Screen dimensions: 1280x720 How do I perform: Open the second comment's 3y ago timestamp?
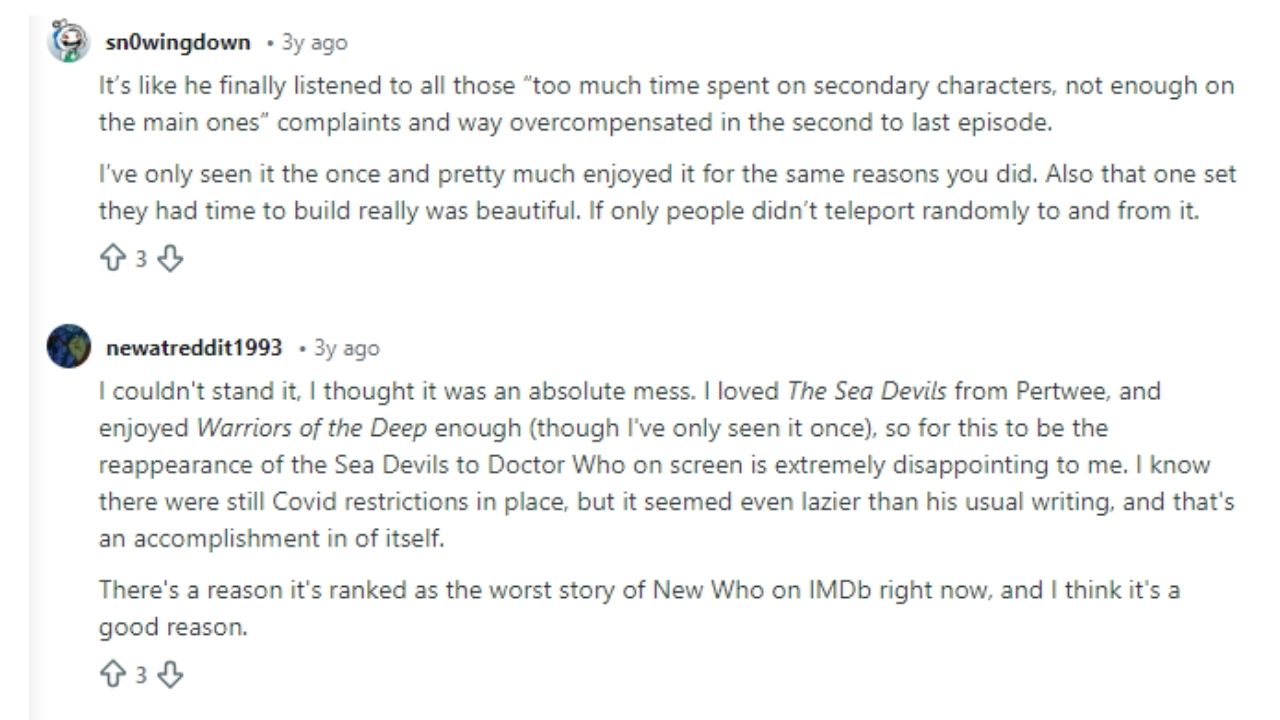click(x=349, y=347)
